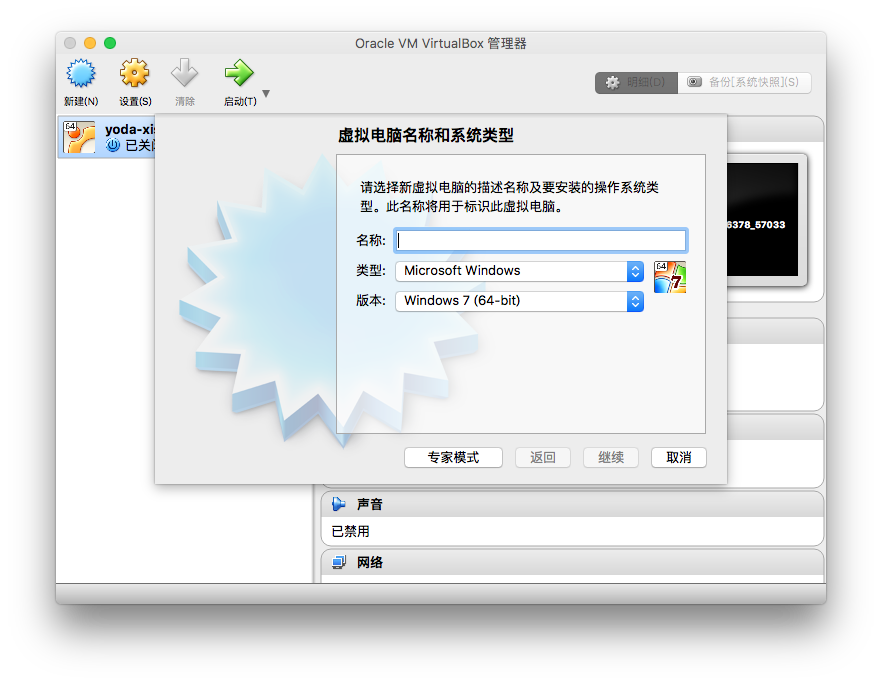
Task: Open the Type (类型) Microsoft Windows dropdown
Action: point(519,271)
